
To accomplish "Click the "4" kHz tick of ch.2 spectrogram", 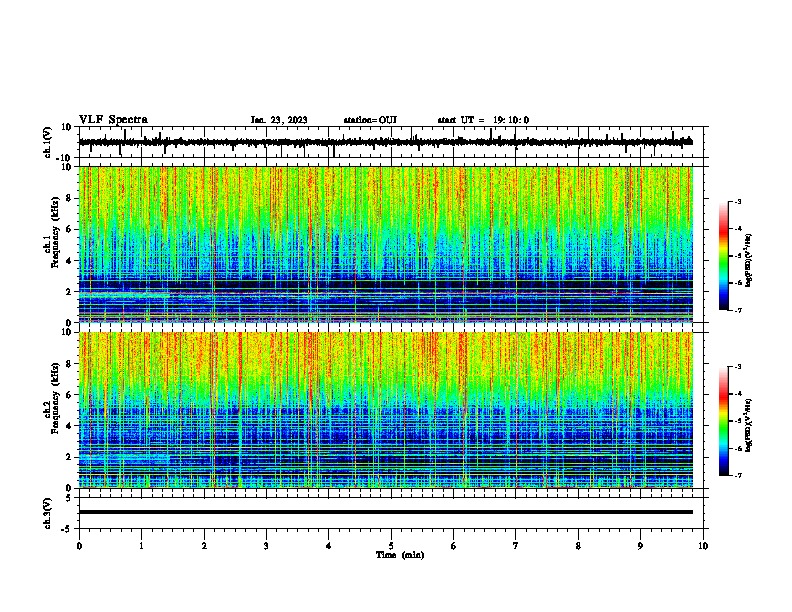I will click(x=70, y=426).
